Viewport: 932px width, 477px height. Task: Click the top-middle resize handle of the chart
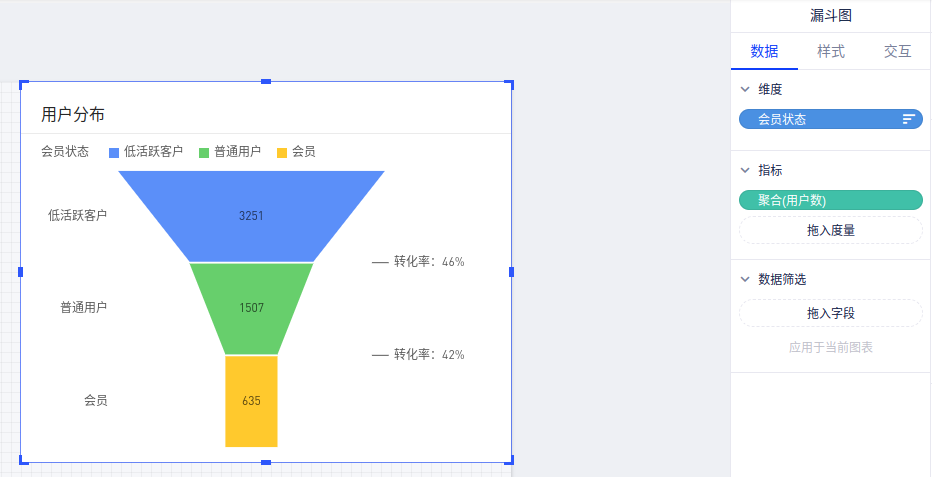pyautogui.click(x=266, y=81)
